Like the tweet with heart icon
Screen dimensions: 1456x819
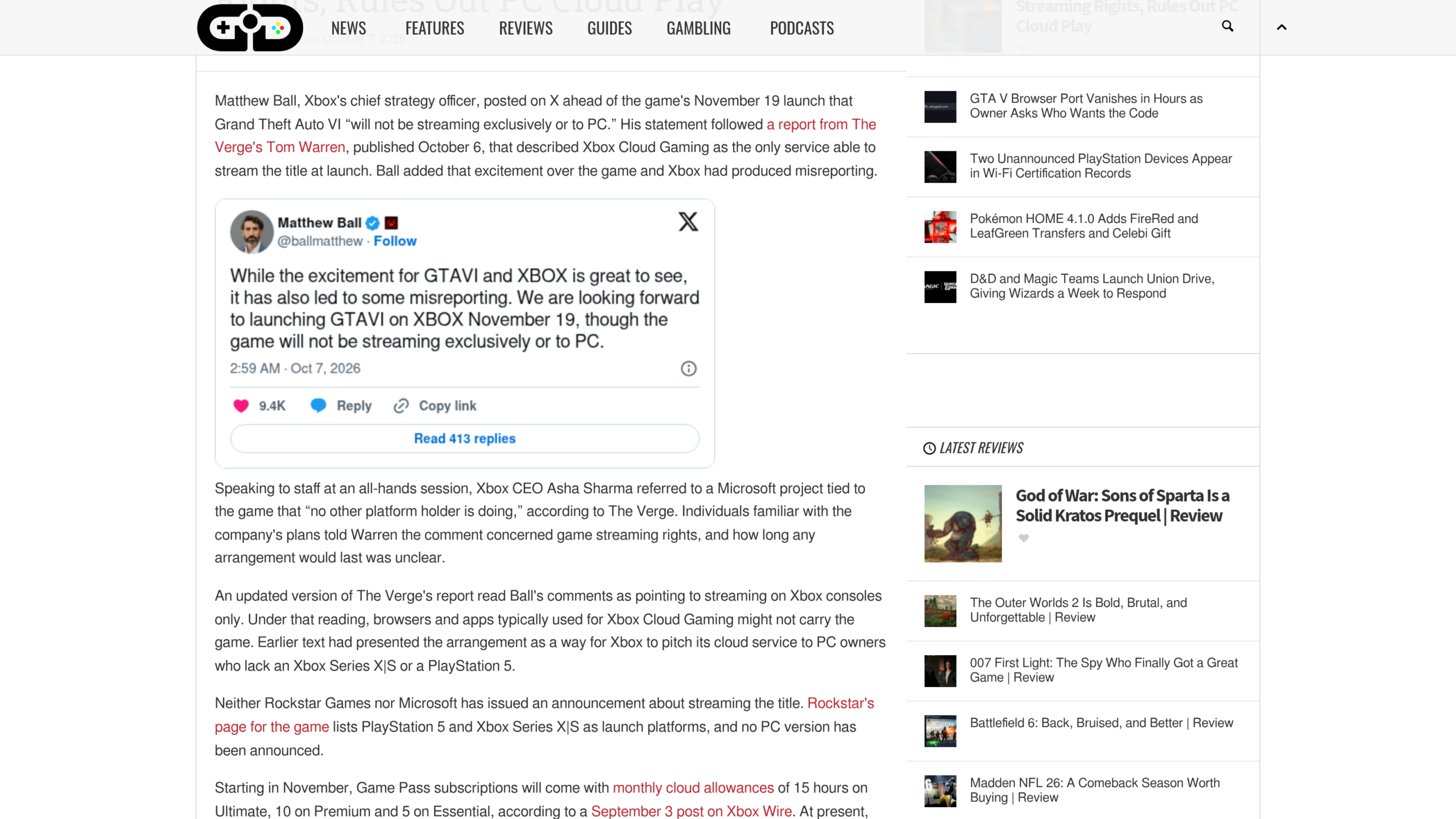(241, 406)
